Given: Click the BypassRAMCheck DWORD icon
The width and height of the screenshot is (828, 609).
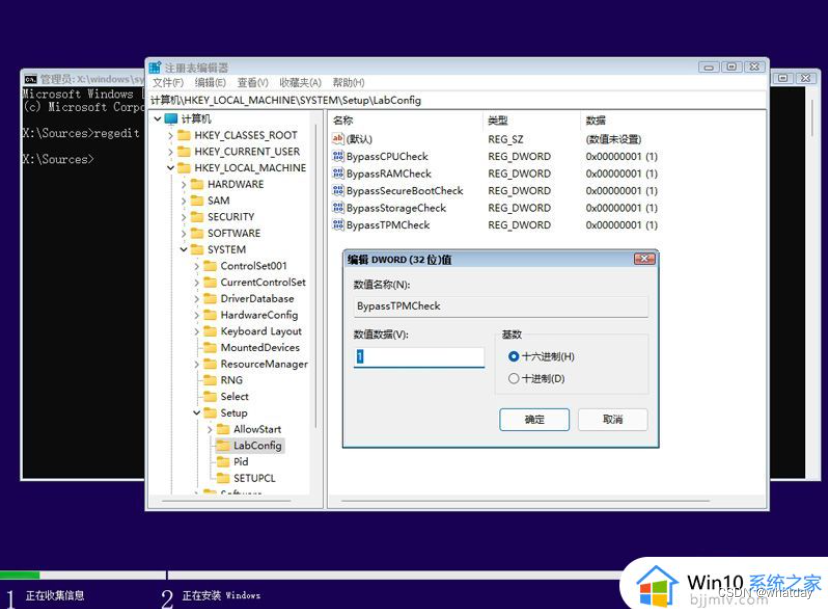Looking at the screenshot, I should pyautogui.click(x=338, y=173).
